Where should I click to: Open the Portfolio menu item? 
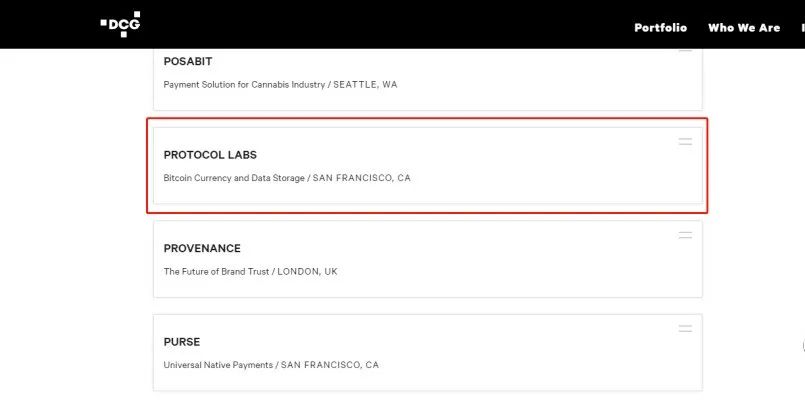pyautogui.click(x=660, y=28)
